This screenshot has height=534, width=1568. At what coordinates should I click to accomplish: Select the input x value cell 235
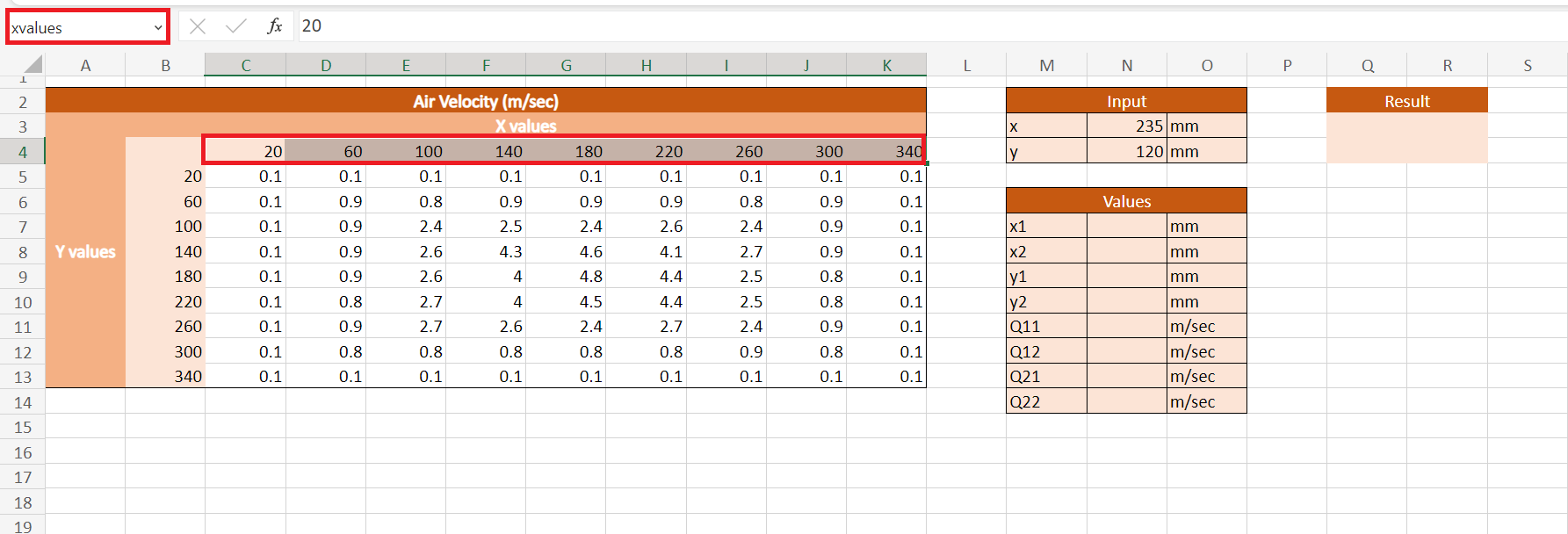[x=1126, y=126]
